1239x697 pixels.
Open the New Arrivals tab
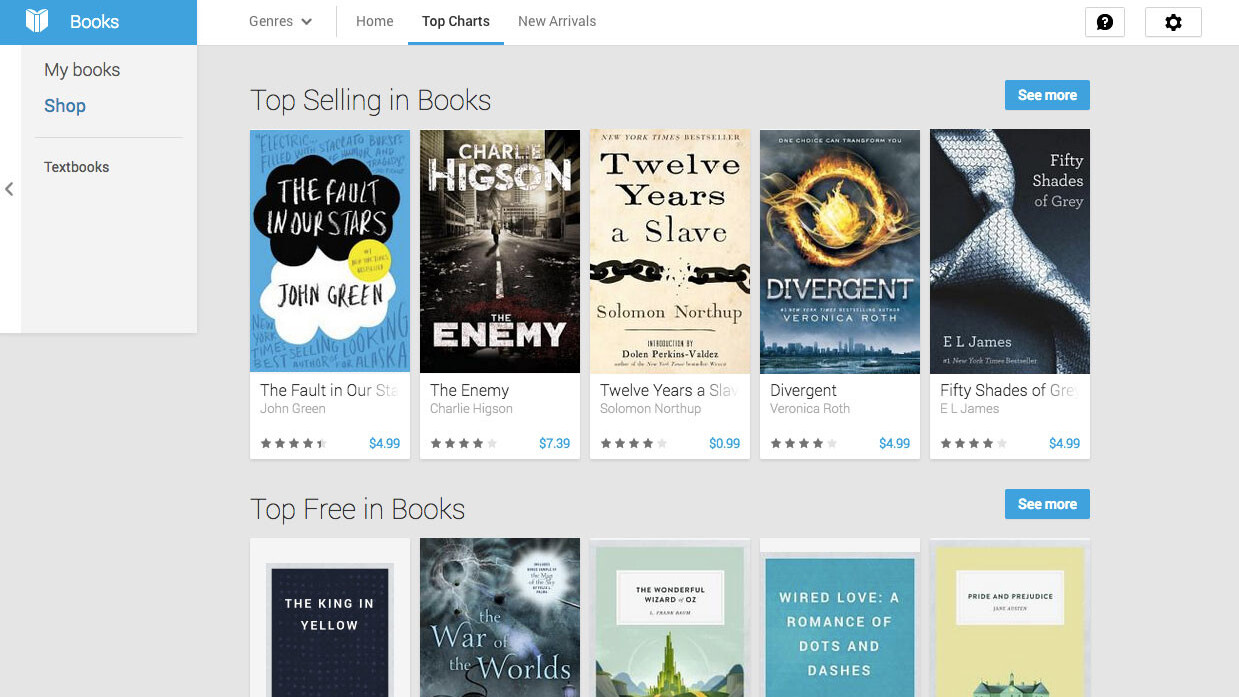557,21
